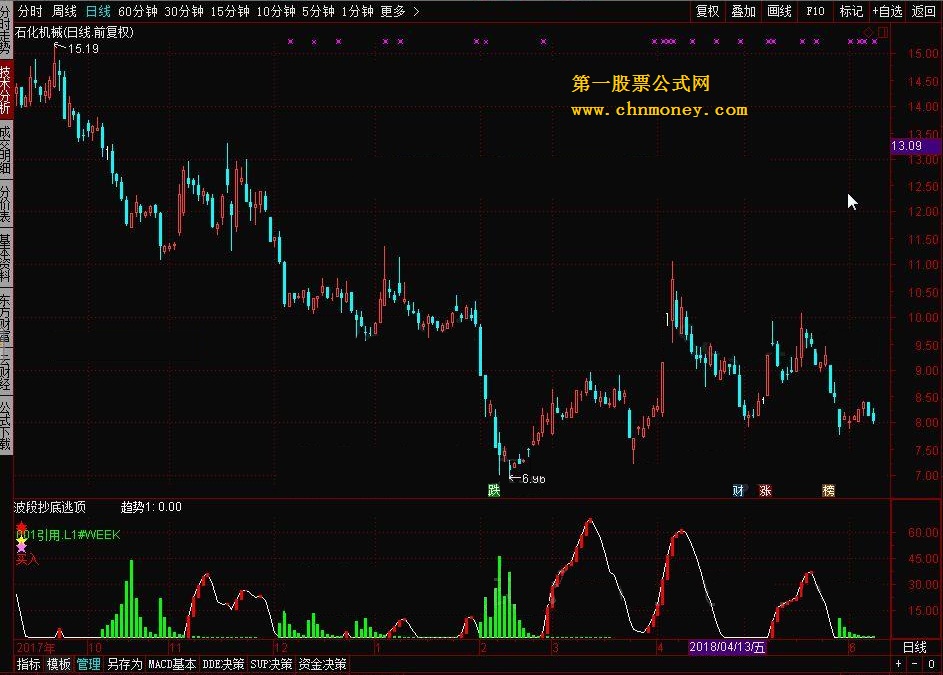Click the pink star icon above 买入

click(x=22, y=547)
